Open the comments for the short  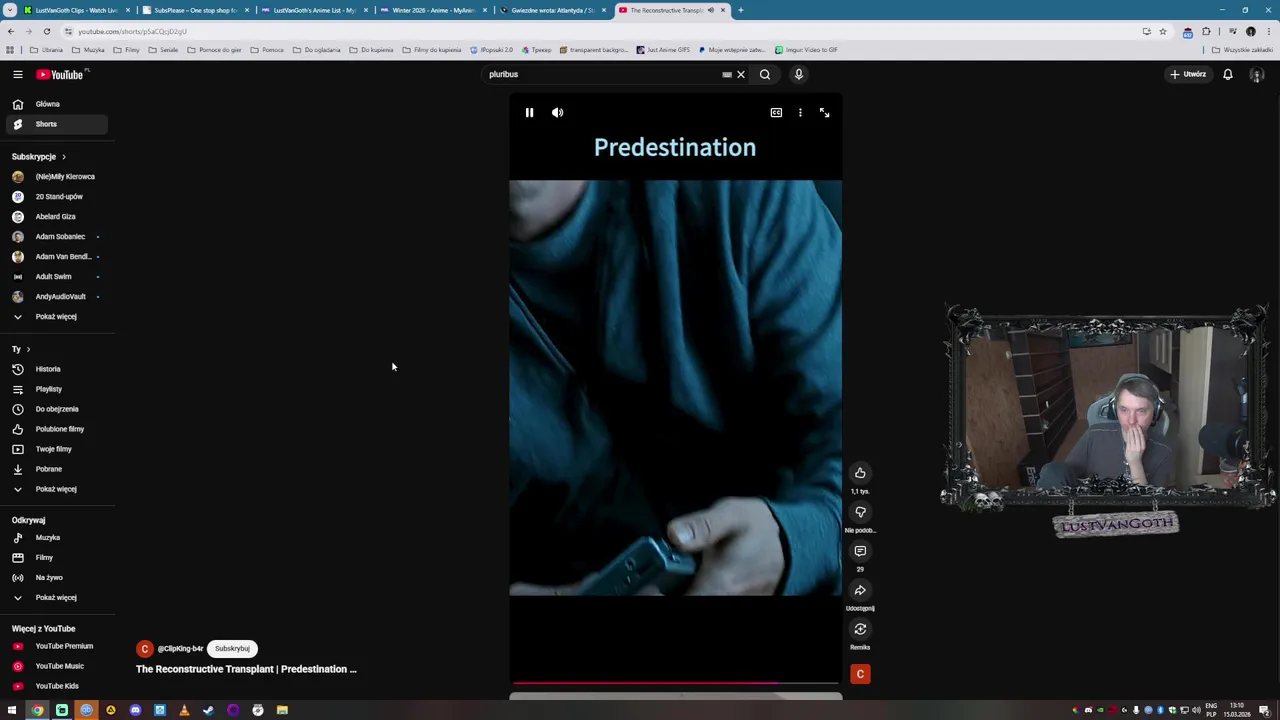coord(860,551)
